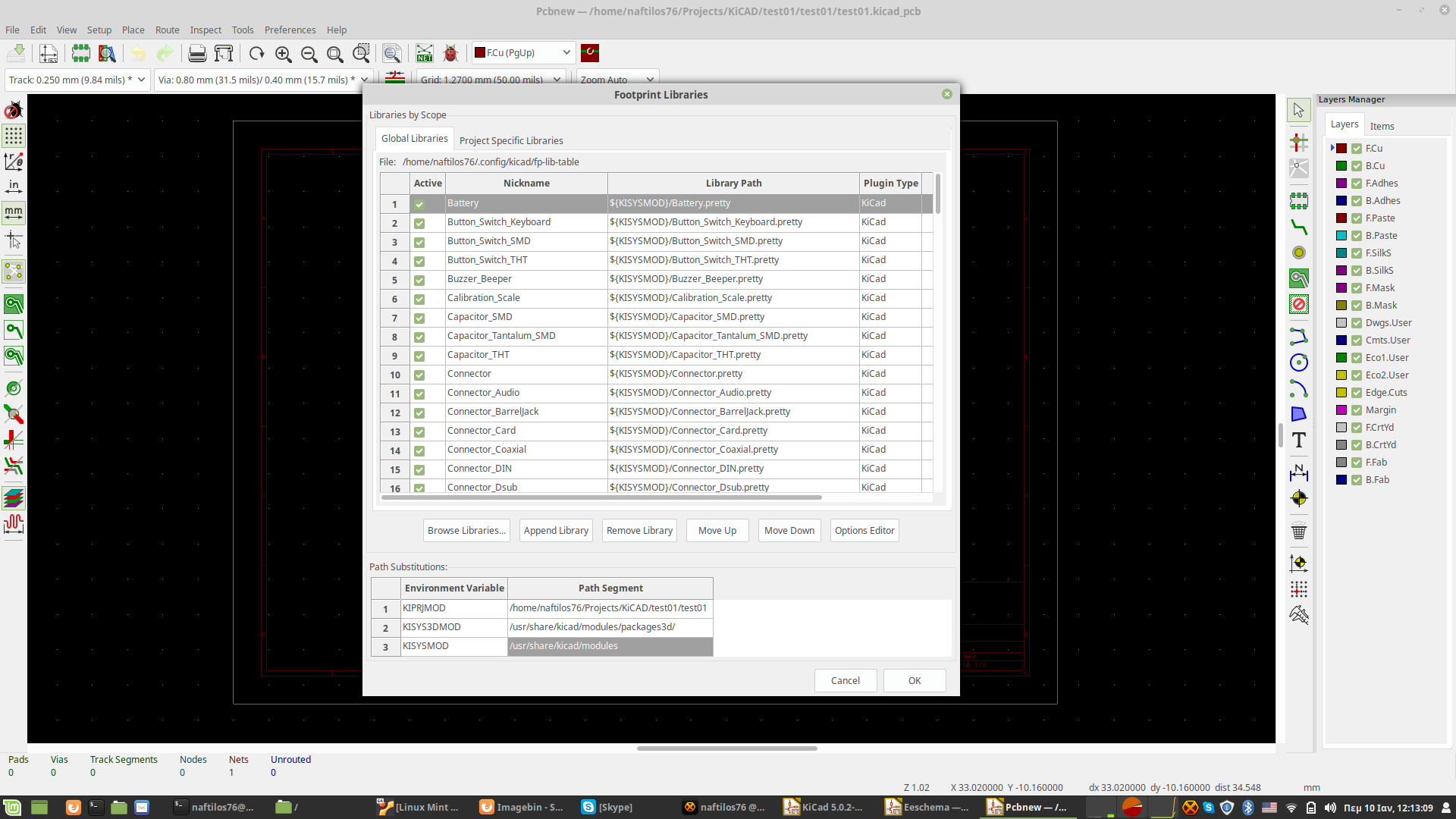
Task: Toggle visibility of Edge.Cuts layer
Action: [x=1357, y=393]
